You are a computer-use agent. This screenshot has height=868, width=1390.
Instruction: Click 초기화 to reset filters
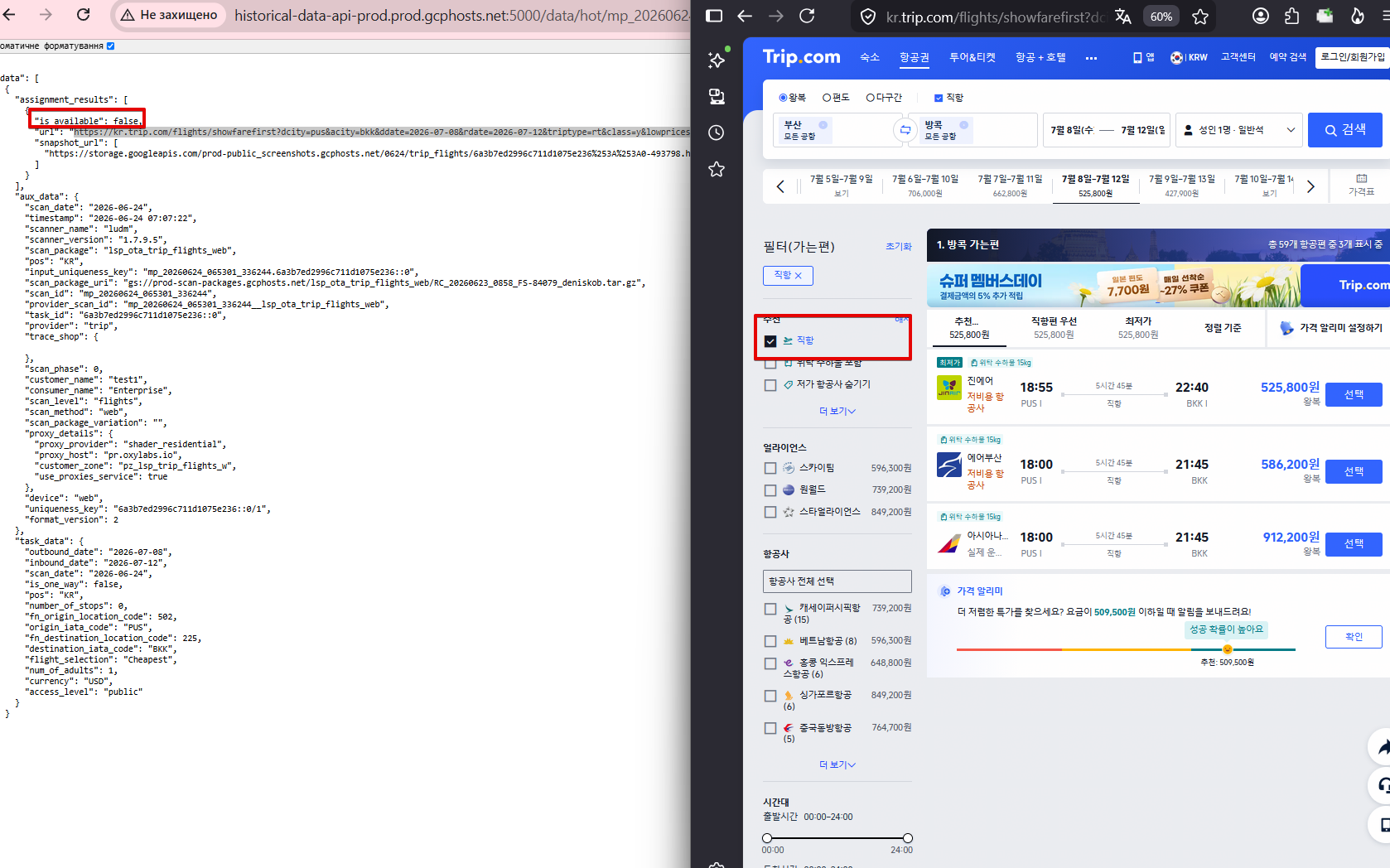pos(898,247)
